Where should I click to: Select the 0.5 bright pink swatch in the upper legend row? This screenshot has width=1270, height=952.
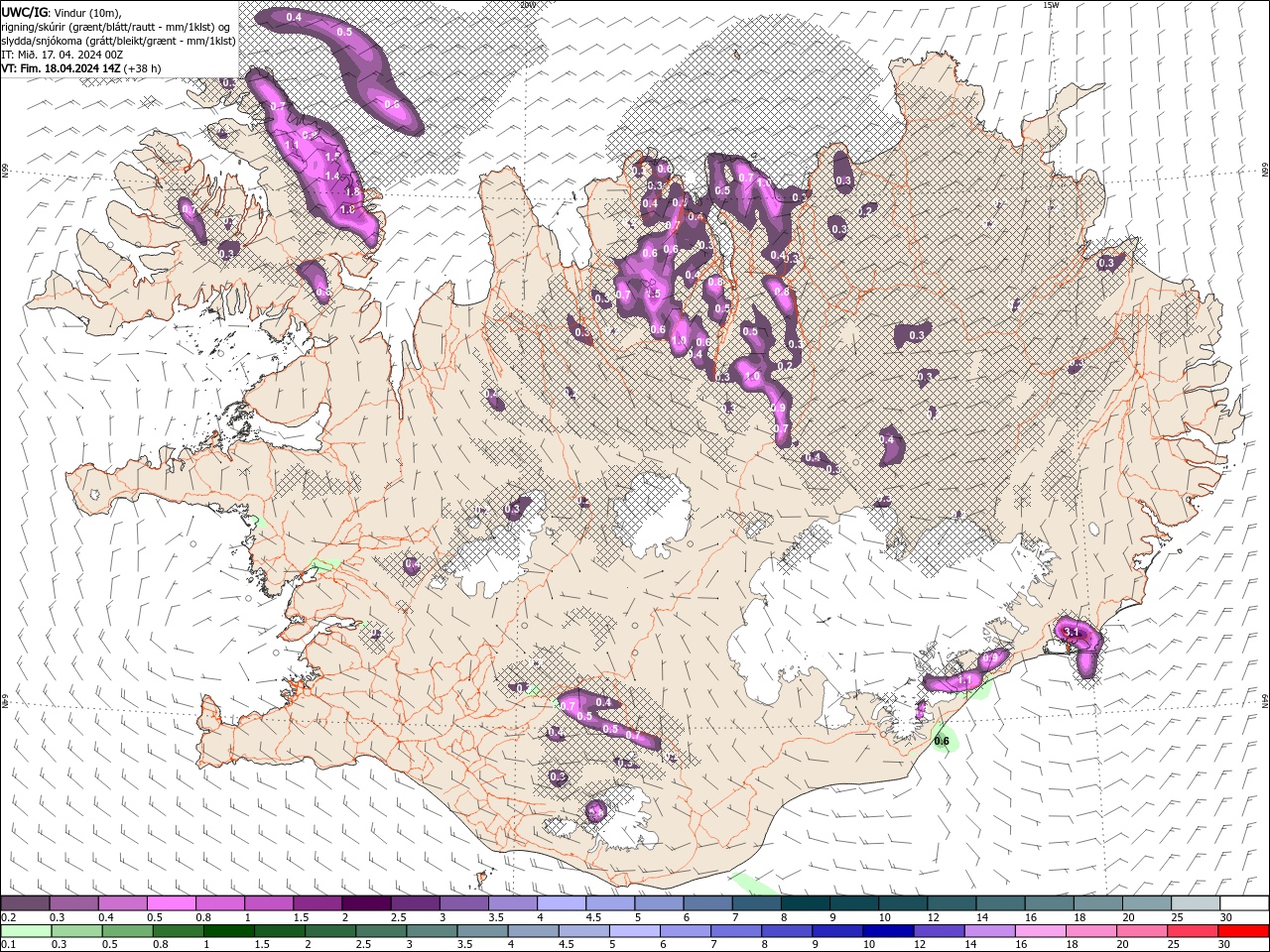point(171,903)
